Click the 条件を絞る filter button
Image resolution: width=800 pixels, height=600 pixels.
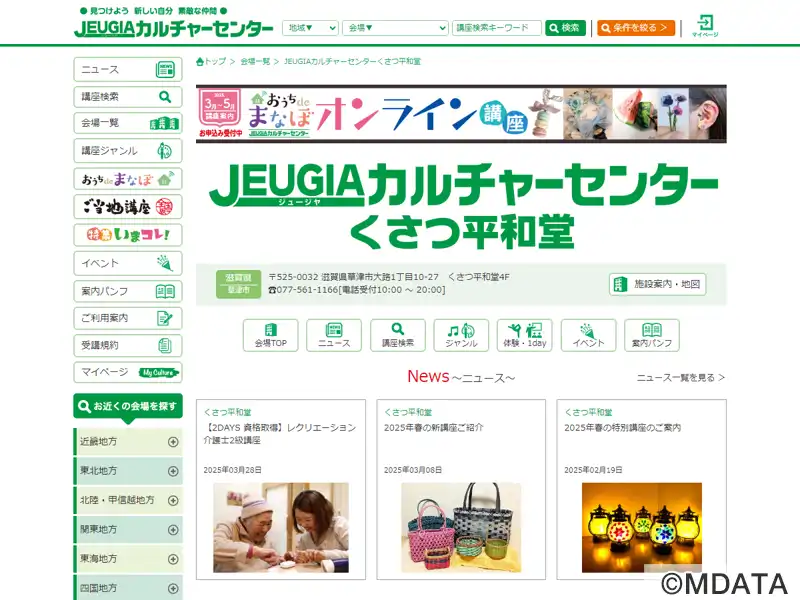click(x=636, y=28)
